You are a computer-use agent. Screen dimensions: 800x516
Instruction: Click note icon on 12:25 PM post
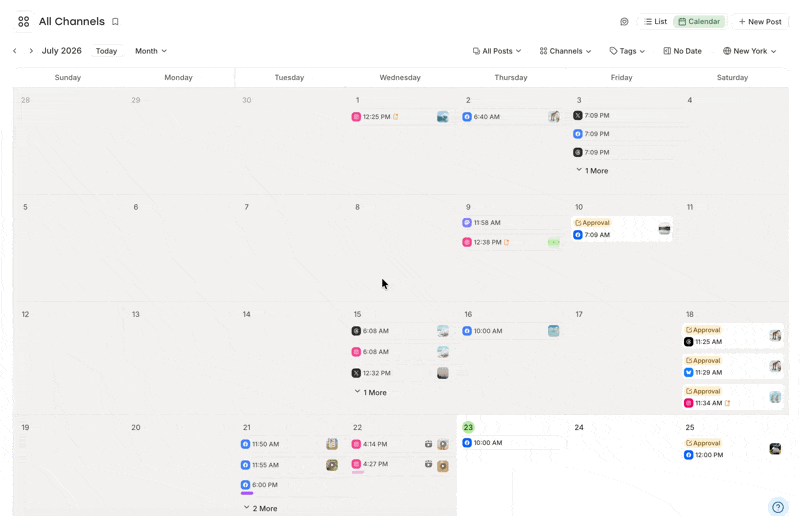(x=395, y=117)
